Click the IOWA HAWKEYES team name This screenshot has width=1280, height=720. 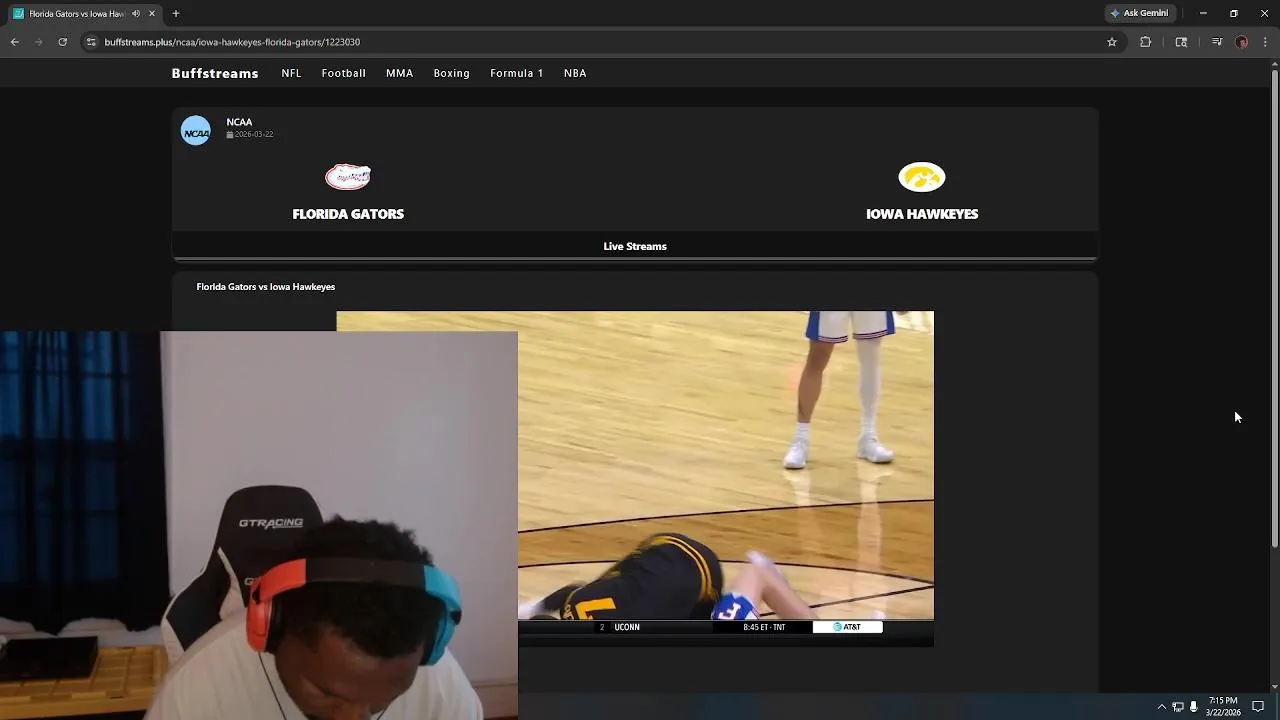pyautogui.click(x=922, y=214)
